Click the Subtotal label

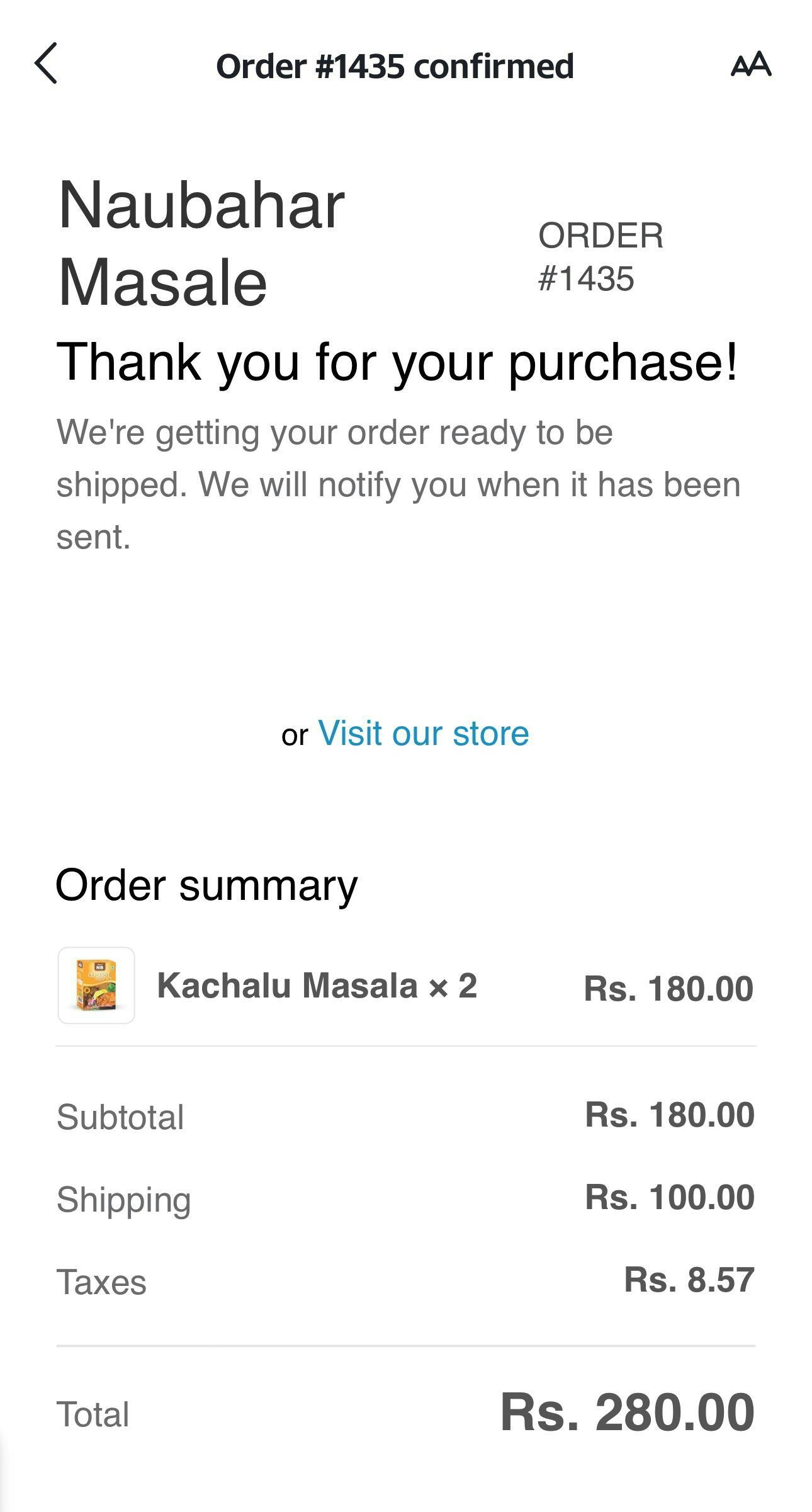[x=120, y=1117]
